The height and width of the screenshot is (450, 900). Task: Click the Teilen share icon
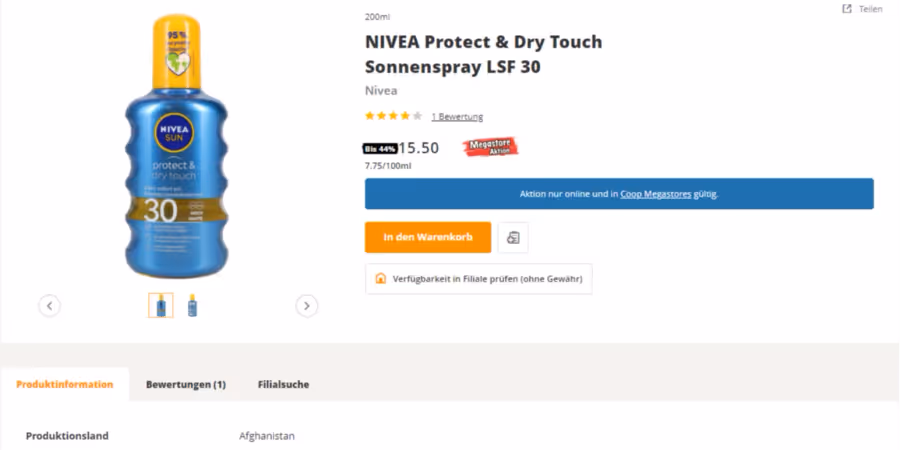tap(847, 9)
